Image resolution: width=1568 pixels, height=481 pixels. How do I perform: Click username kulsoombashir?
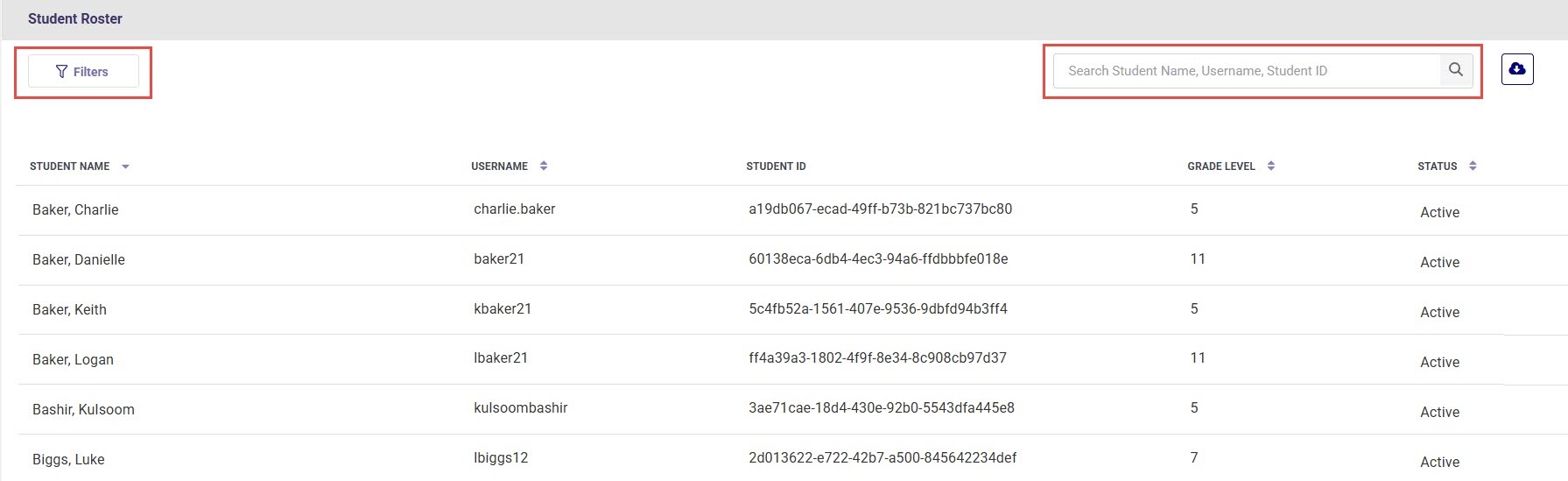click(521, 408)
